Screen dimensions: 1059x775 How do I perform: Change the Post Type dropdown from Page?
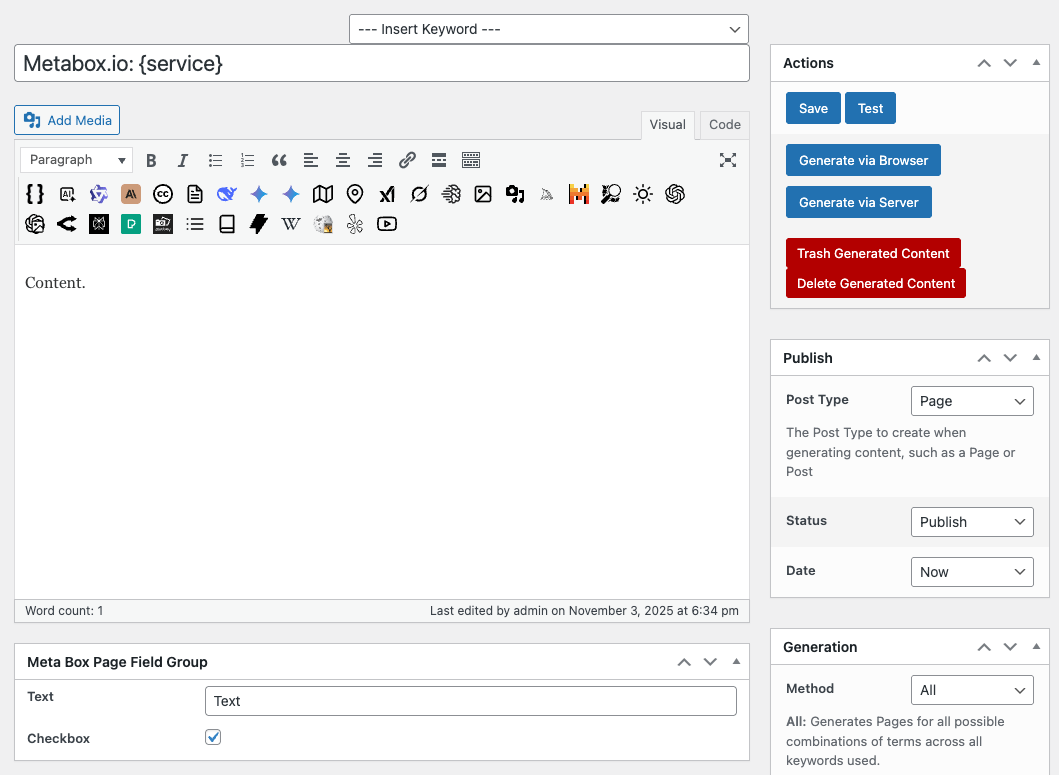(971, 400)
